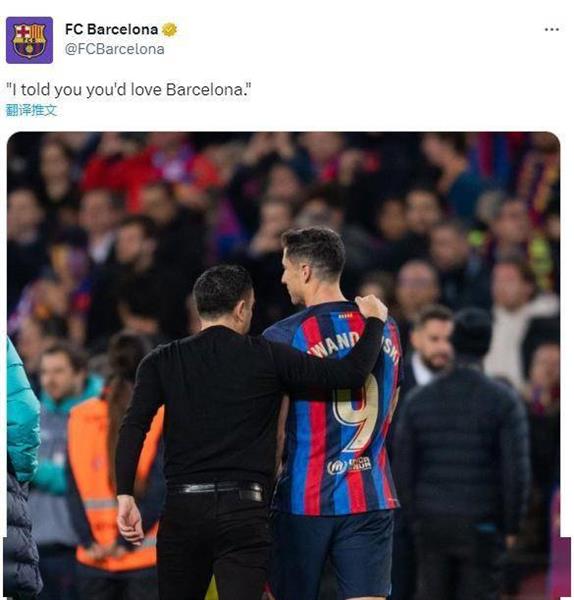Image resolution: width=574 pixels, height=600 pixels.
Task: Click the black belt of the man in black
Action: (216, 490)
